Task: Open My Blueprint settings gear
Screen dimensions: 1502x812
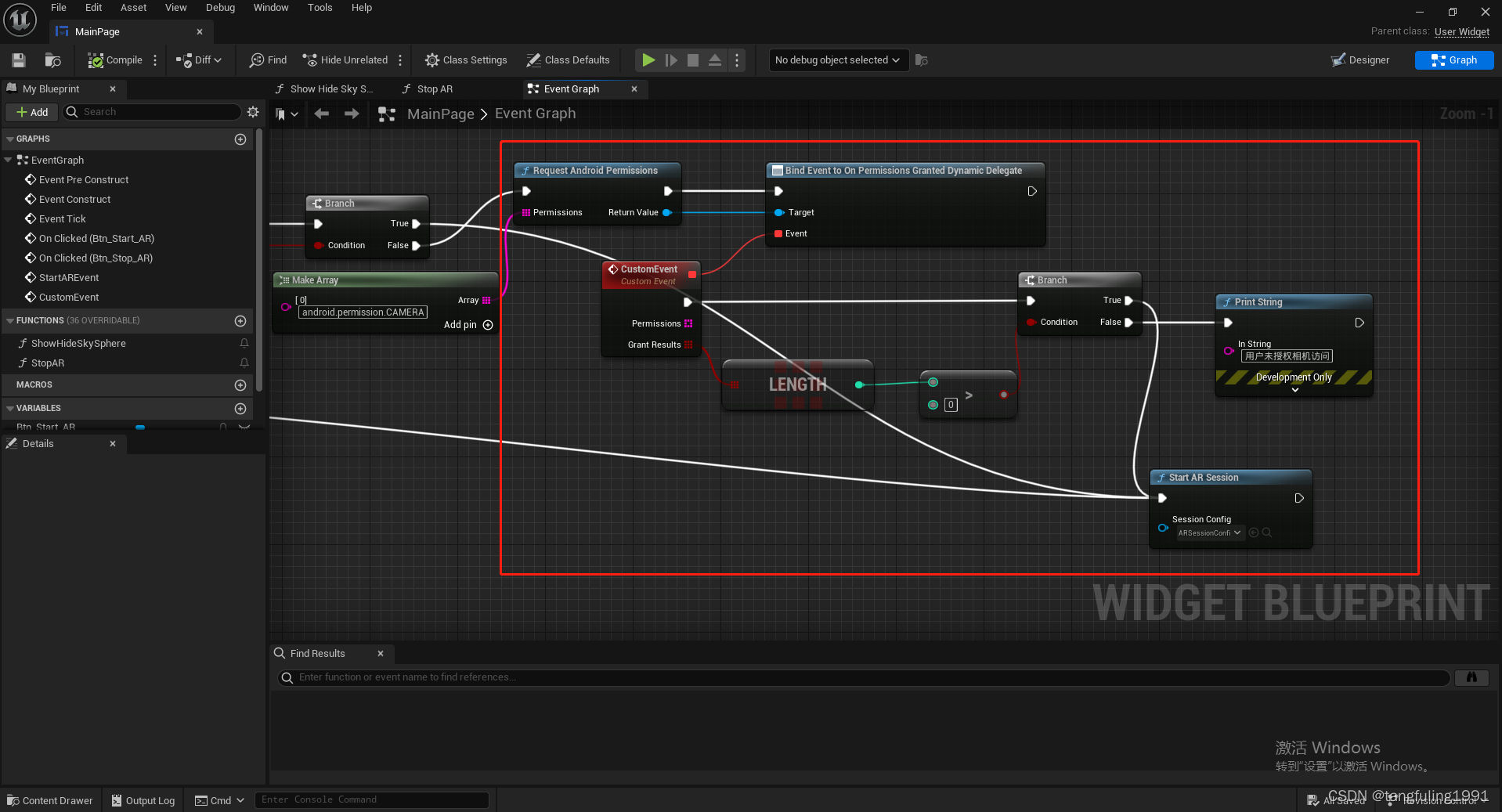Action: [x=253, y=112]
